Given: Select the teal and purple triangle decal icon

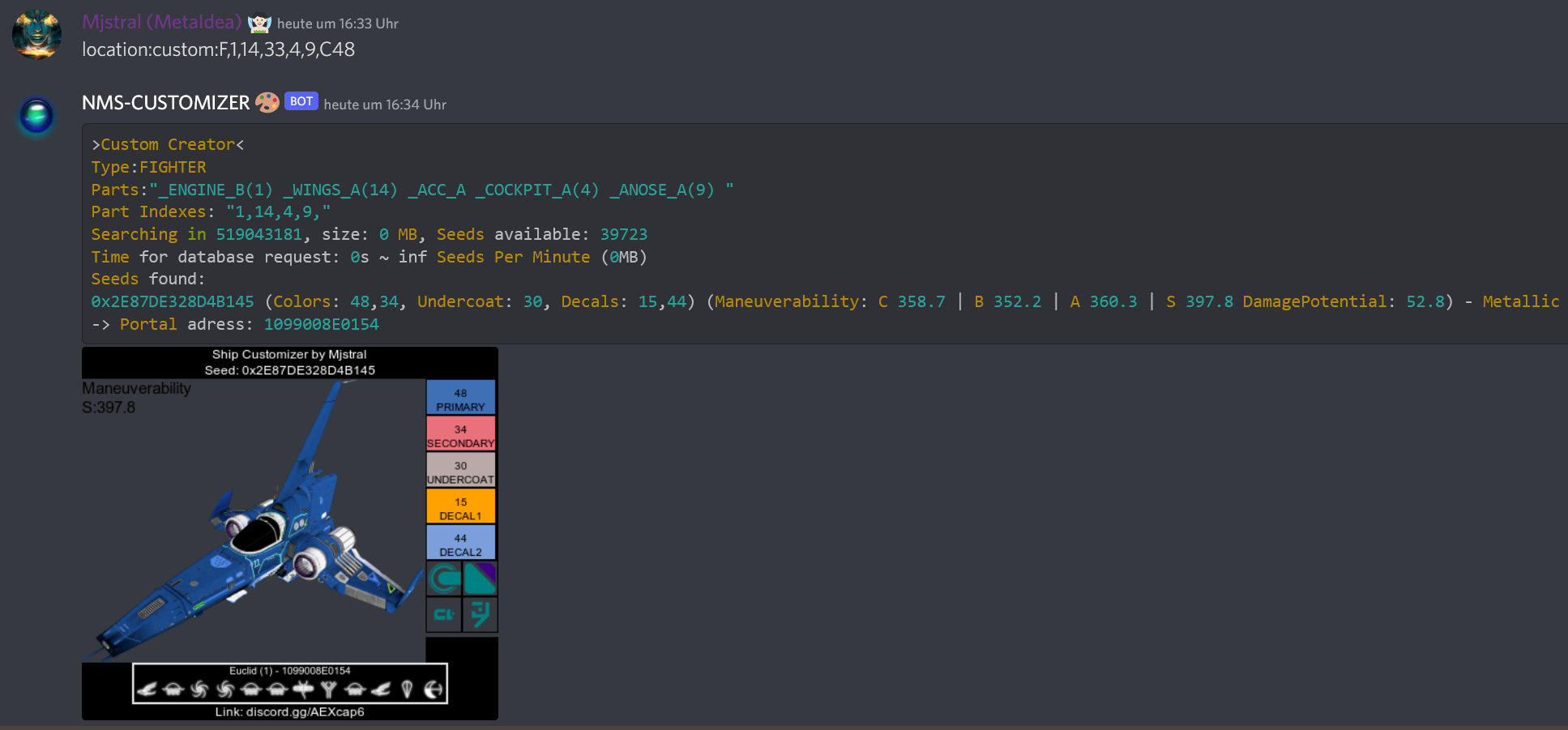Looking at the screenshot, I should [480, 578].
